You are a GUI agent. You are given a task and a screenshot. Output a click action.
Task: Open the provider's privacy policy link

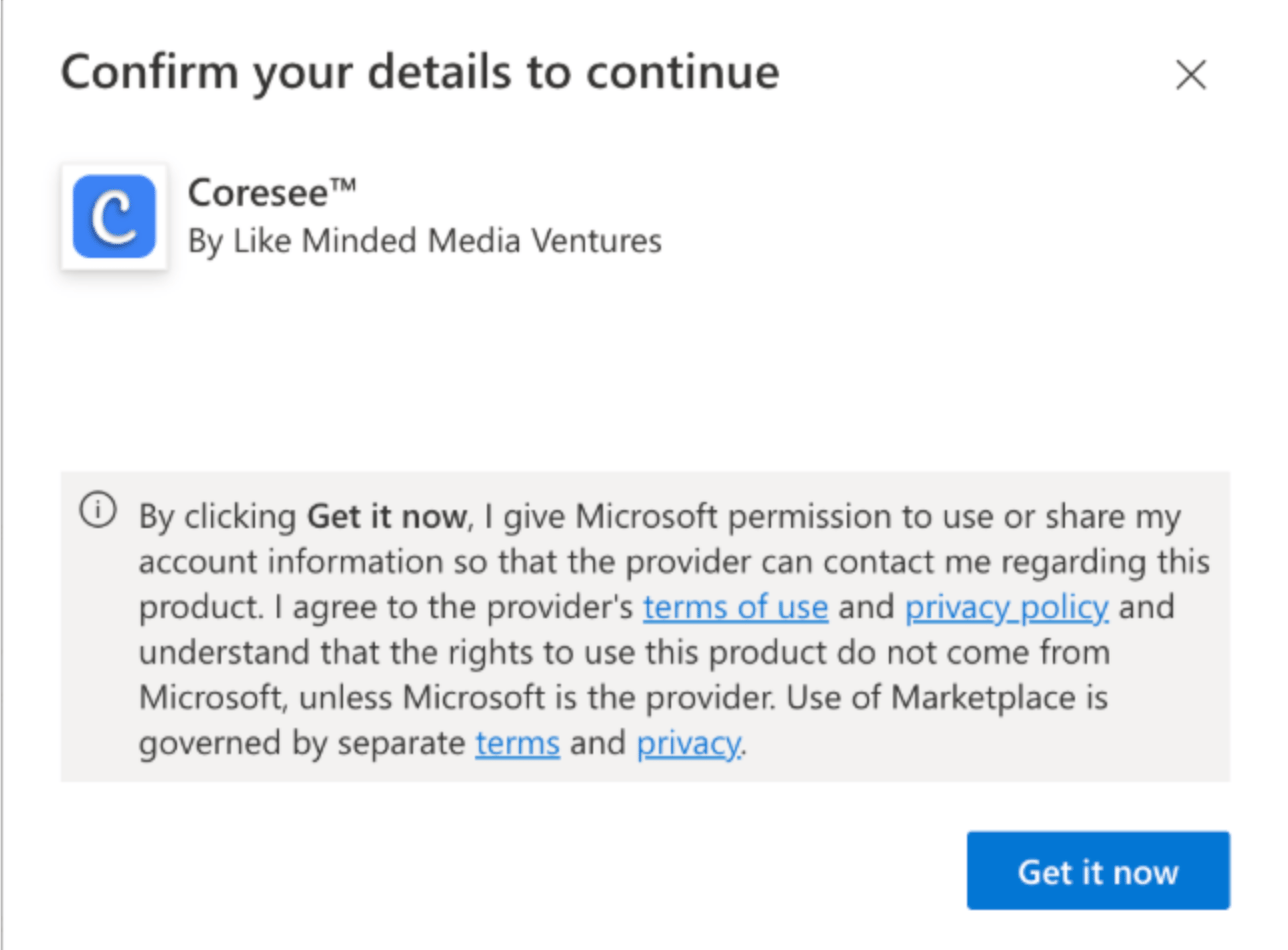click(x=1006, y=607)
